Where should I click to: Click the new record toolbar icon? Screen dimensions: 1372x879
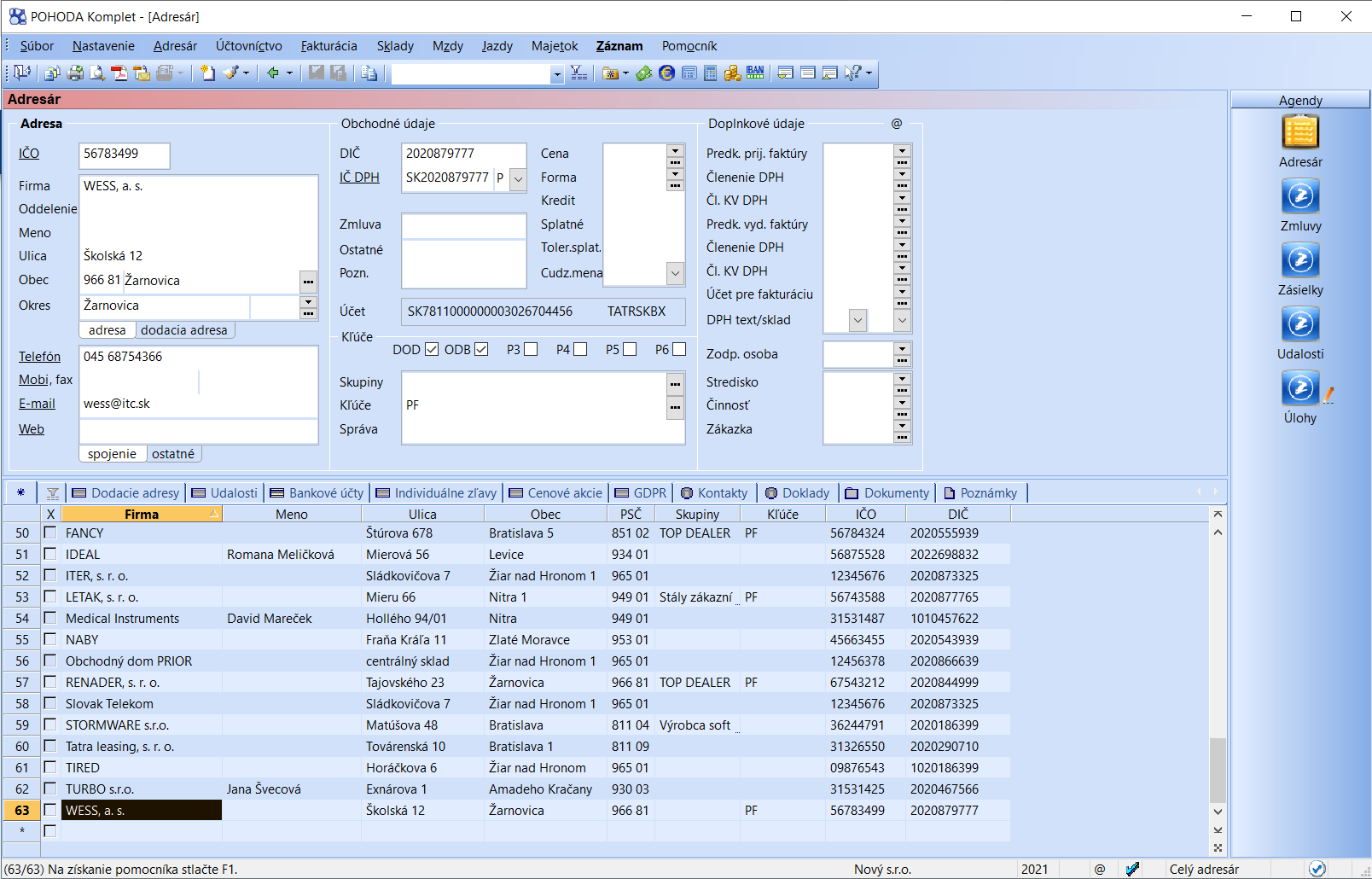(x=208, y=73)
